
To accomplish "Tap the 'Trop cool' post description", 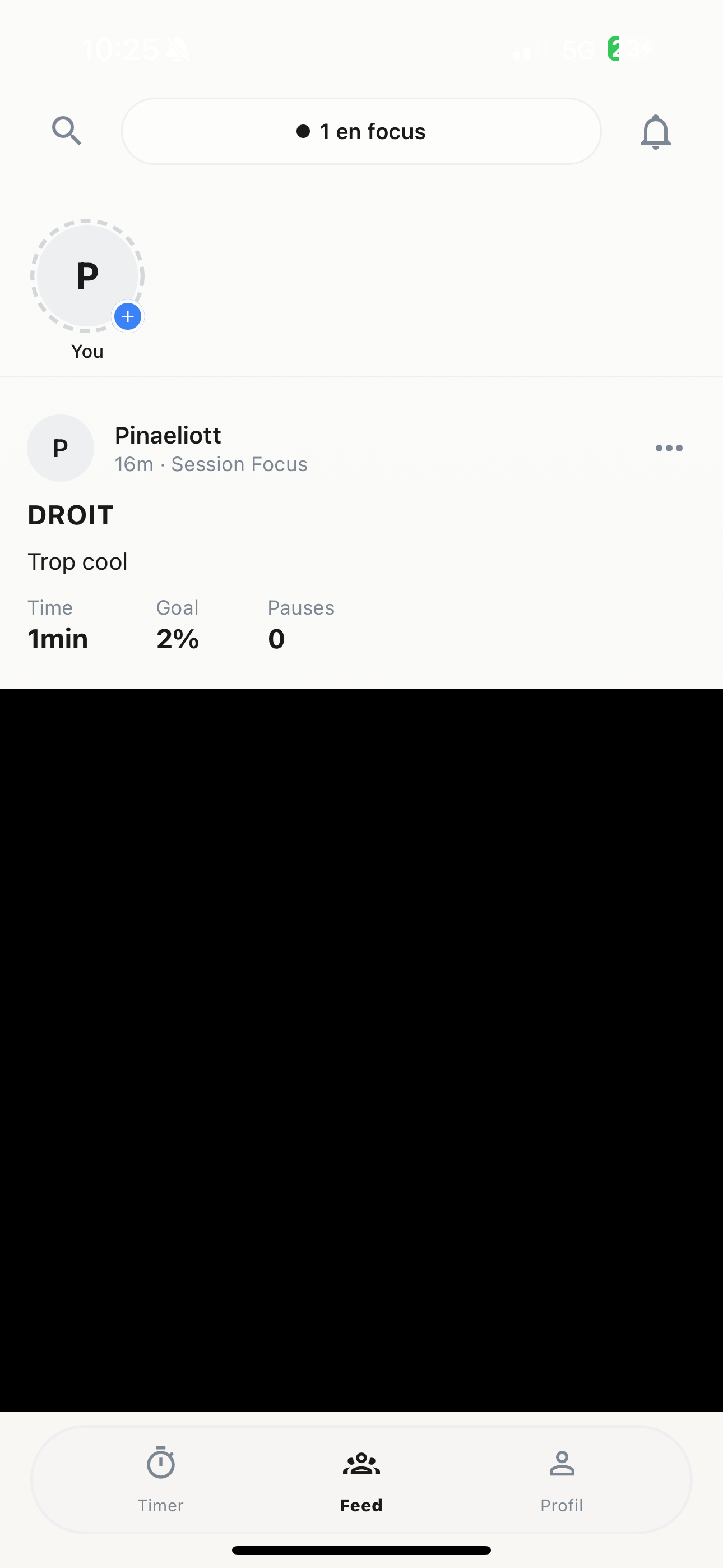I will pyautogui.click(x=78, y=561).
